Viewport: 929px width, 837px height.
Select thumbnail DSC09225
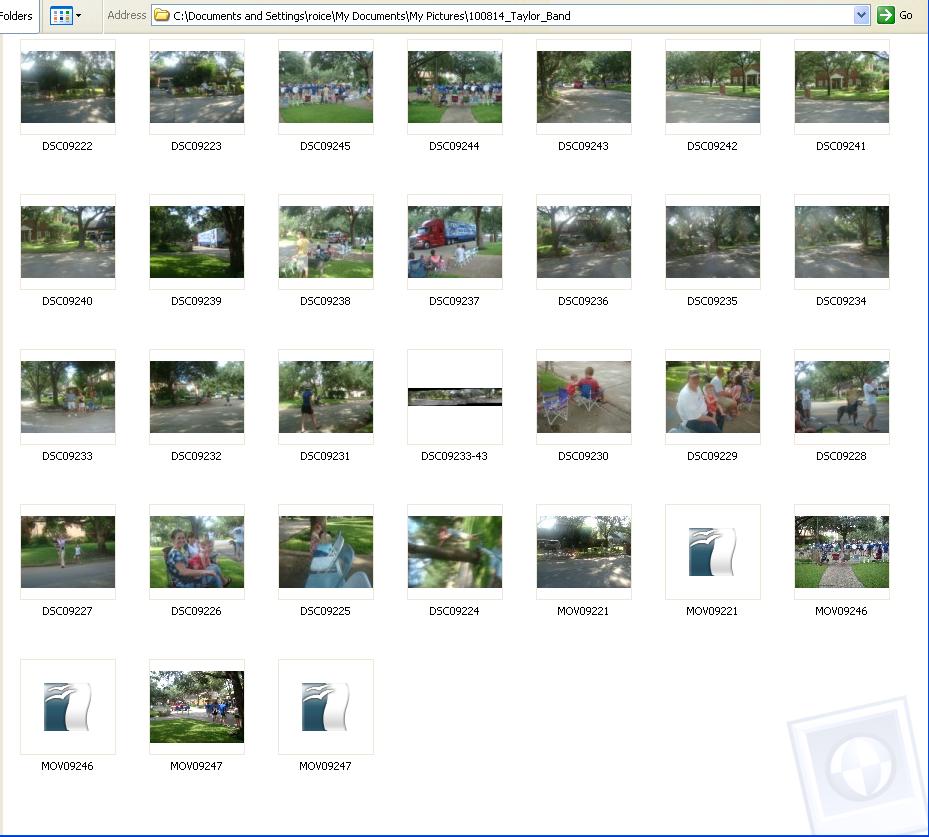click(x=326, y=552)
